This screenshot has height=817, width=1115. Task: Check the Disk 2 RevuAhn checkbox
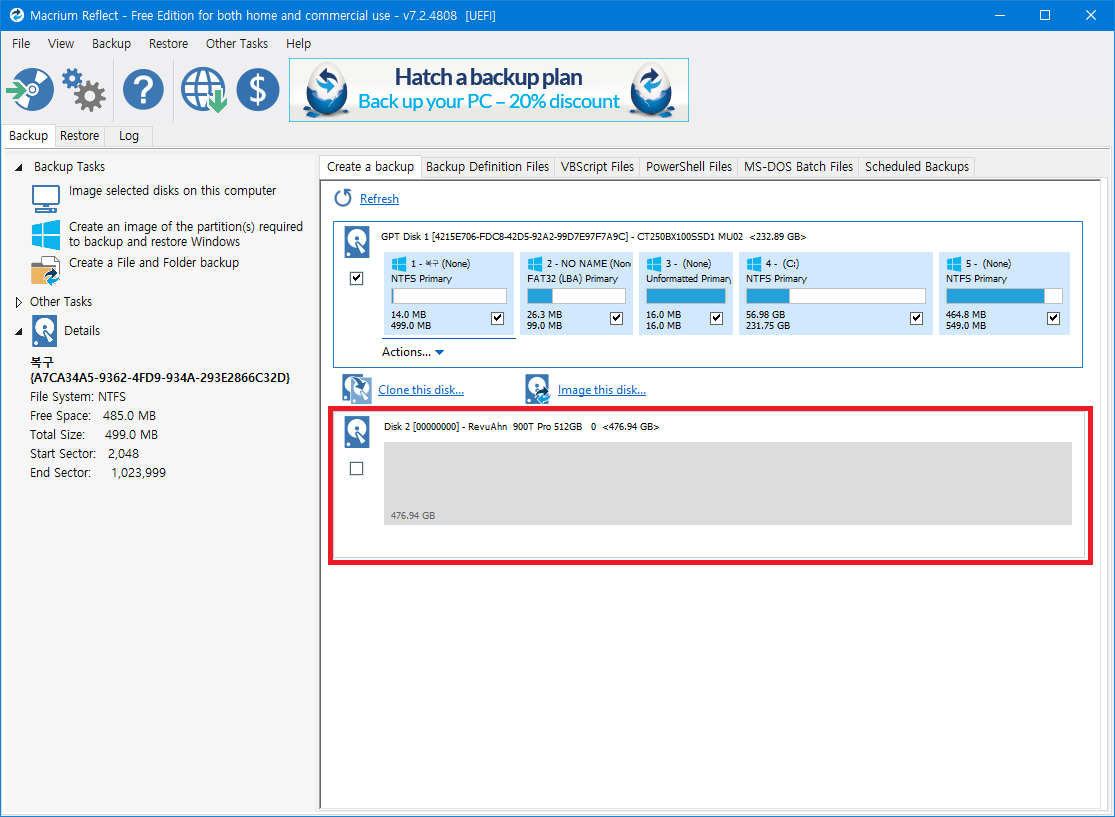(357, 469)
